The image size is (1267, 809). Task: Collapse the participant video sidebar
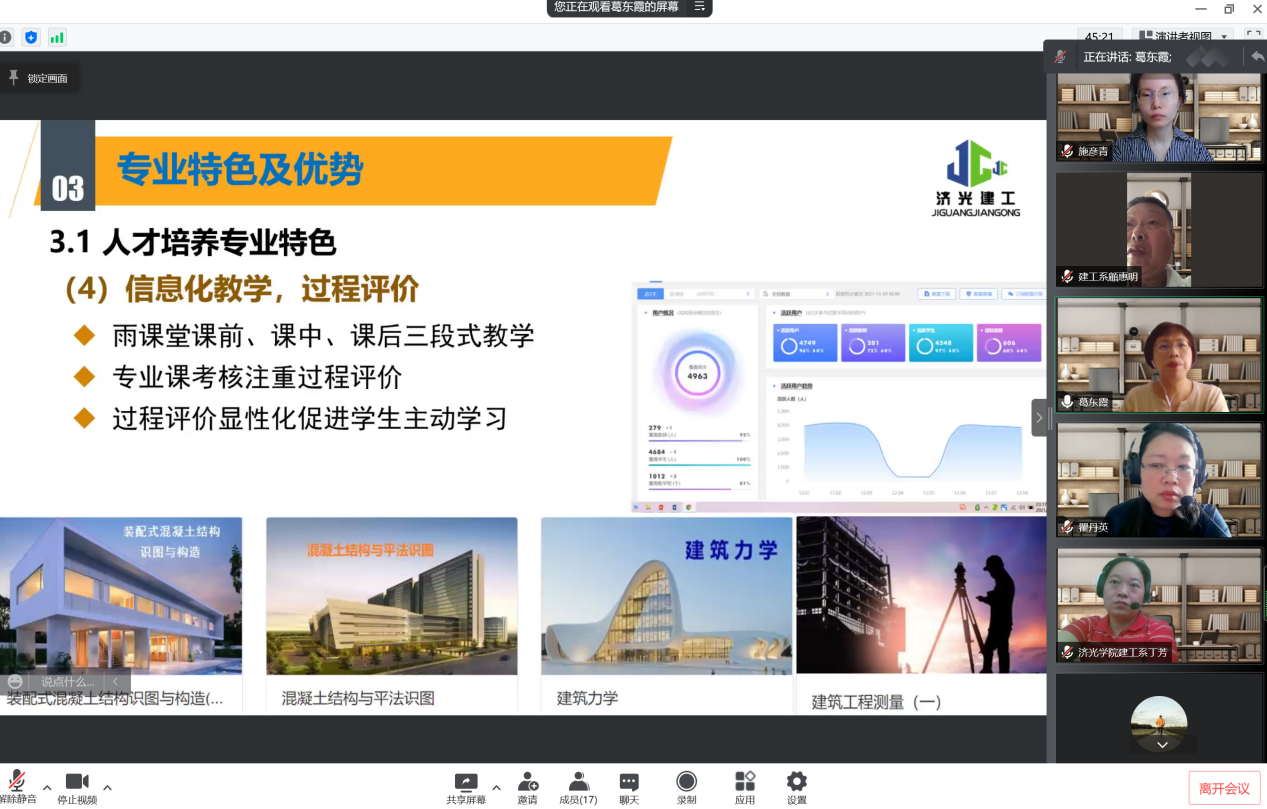1039,418
